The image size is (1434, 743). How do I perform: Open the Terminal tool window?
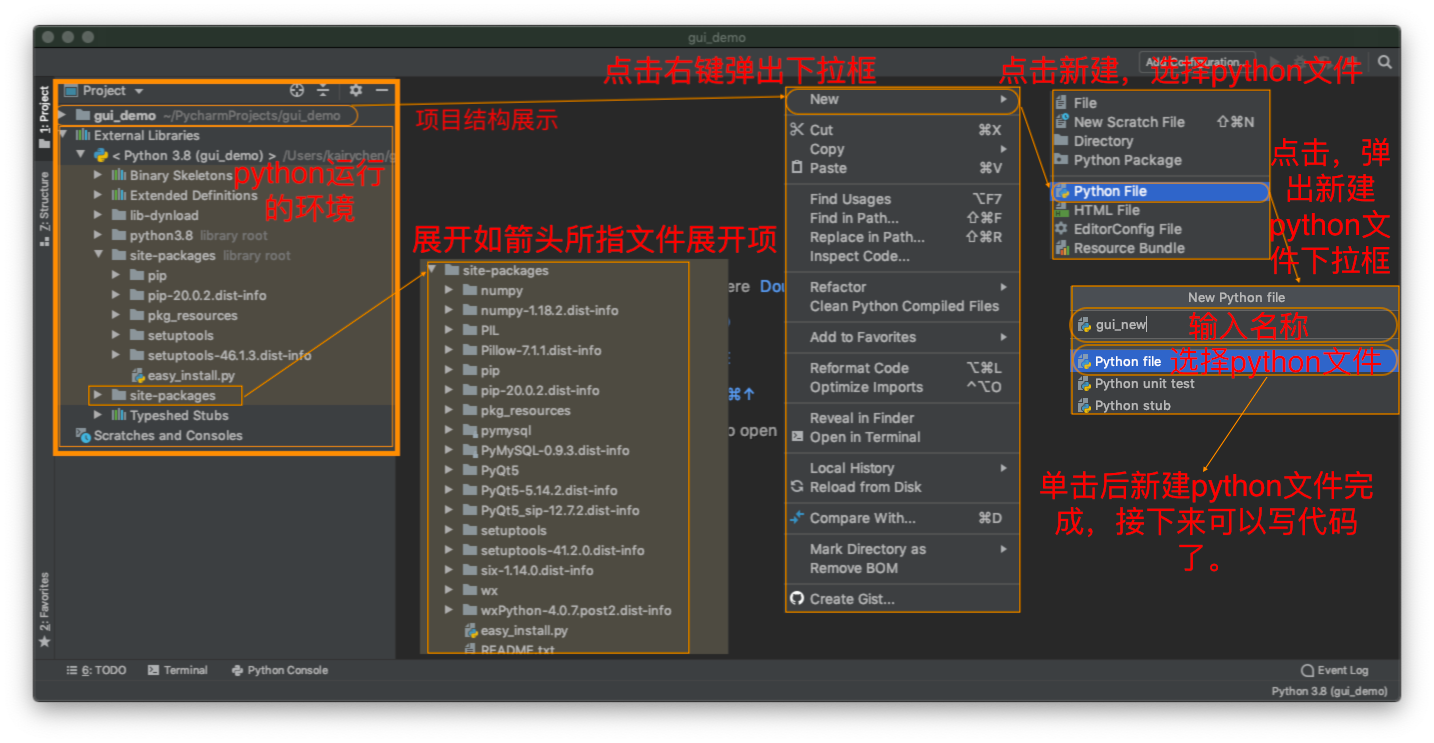[177, 670]
